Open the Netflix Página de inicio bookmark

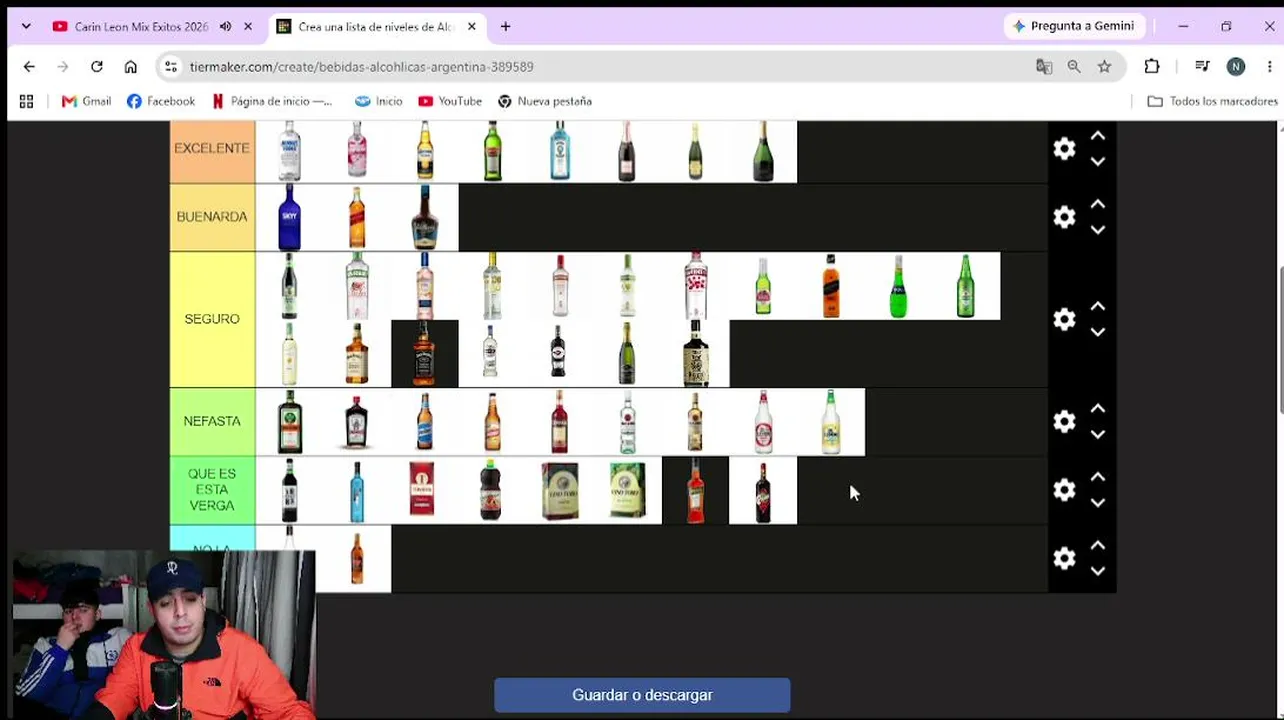[x=272, y=101]
